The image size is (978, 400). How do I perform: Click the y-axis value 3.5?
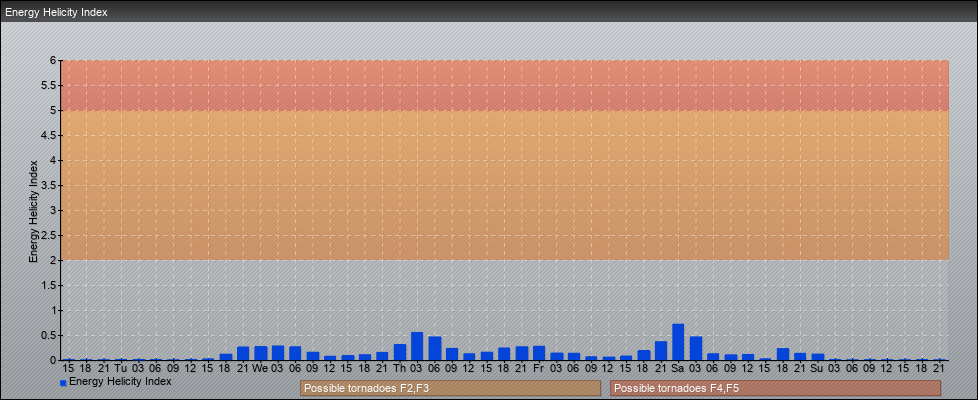point(49,185)
